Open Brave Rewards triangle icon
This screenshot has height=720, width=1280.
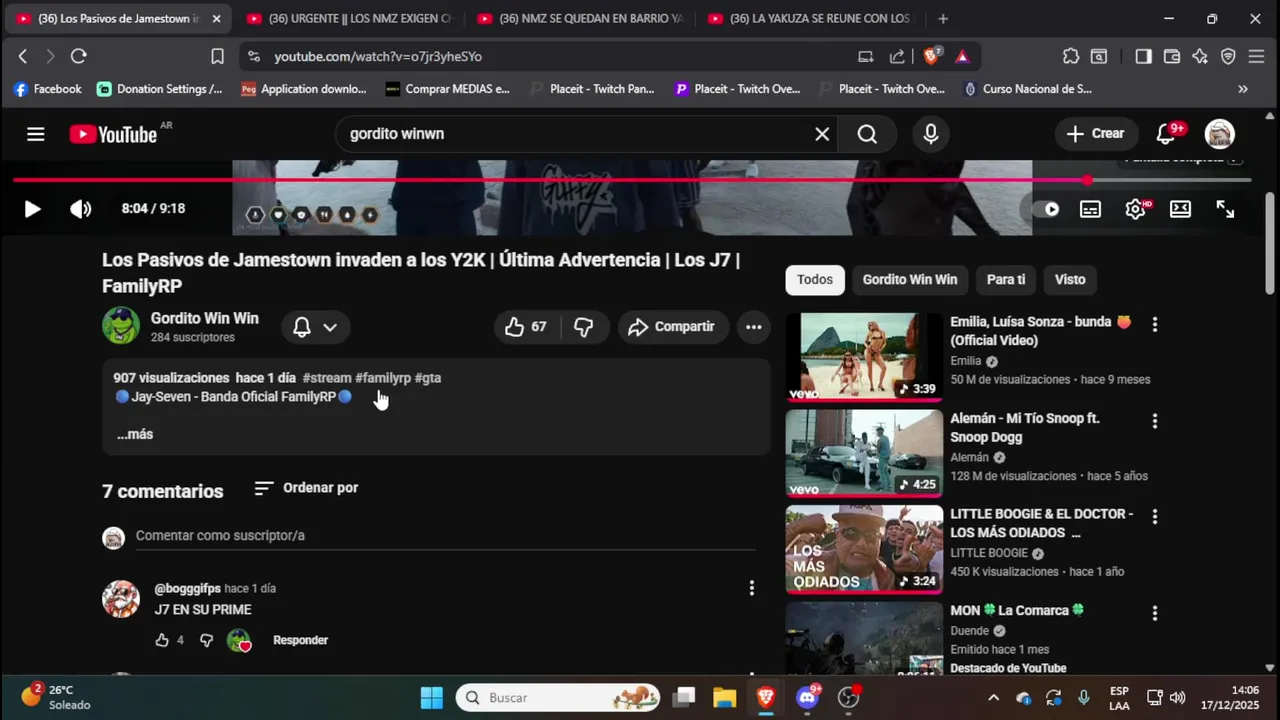pyautogui.click(x=962, y=57)
